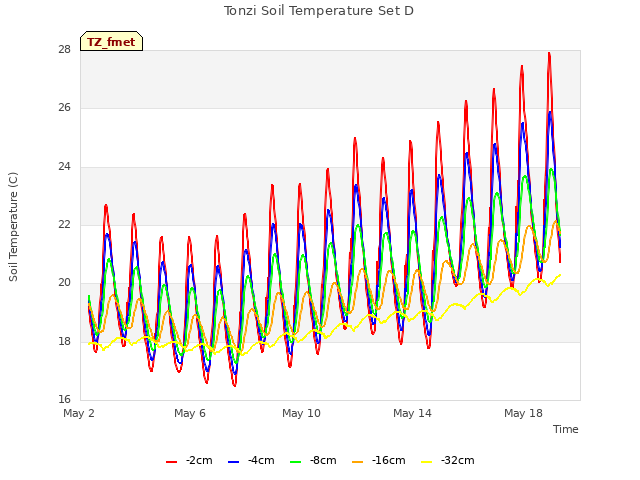Click the May 18 x-axis tick label

[x=523, y=413]
